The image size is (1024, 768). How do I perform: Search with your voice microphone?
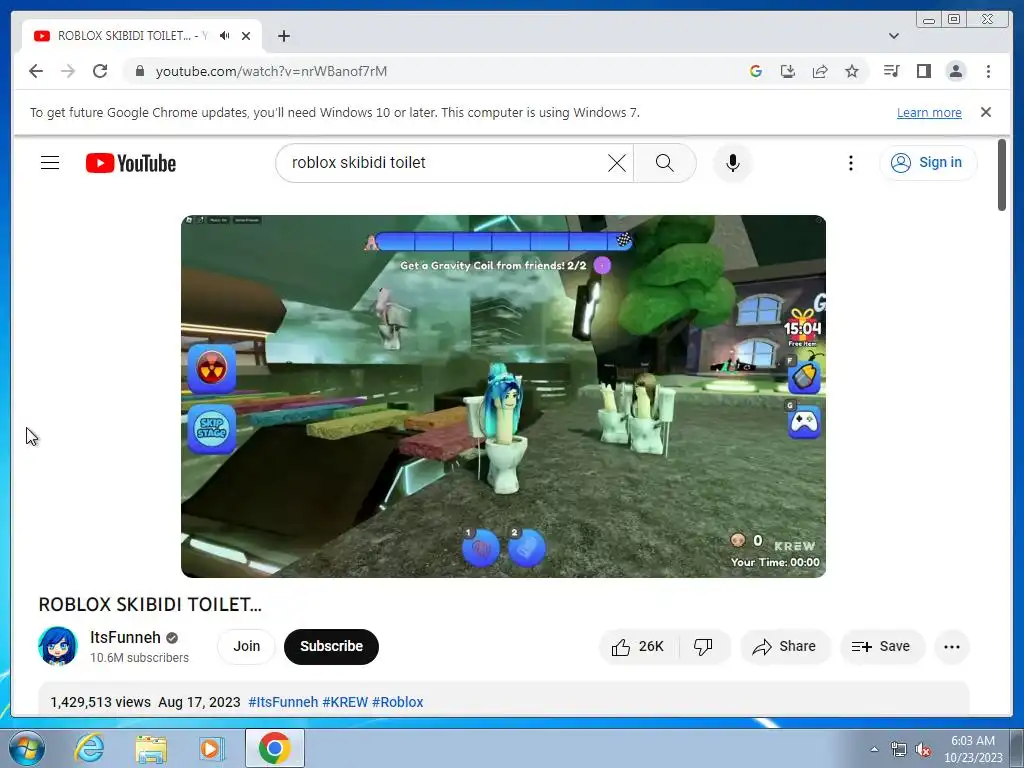point(733,163)
